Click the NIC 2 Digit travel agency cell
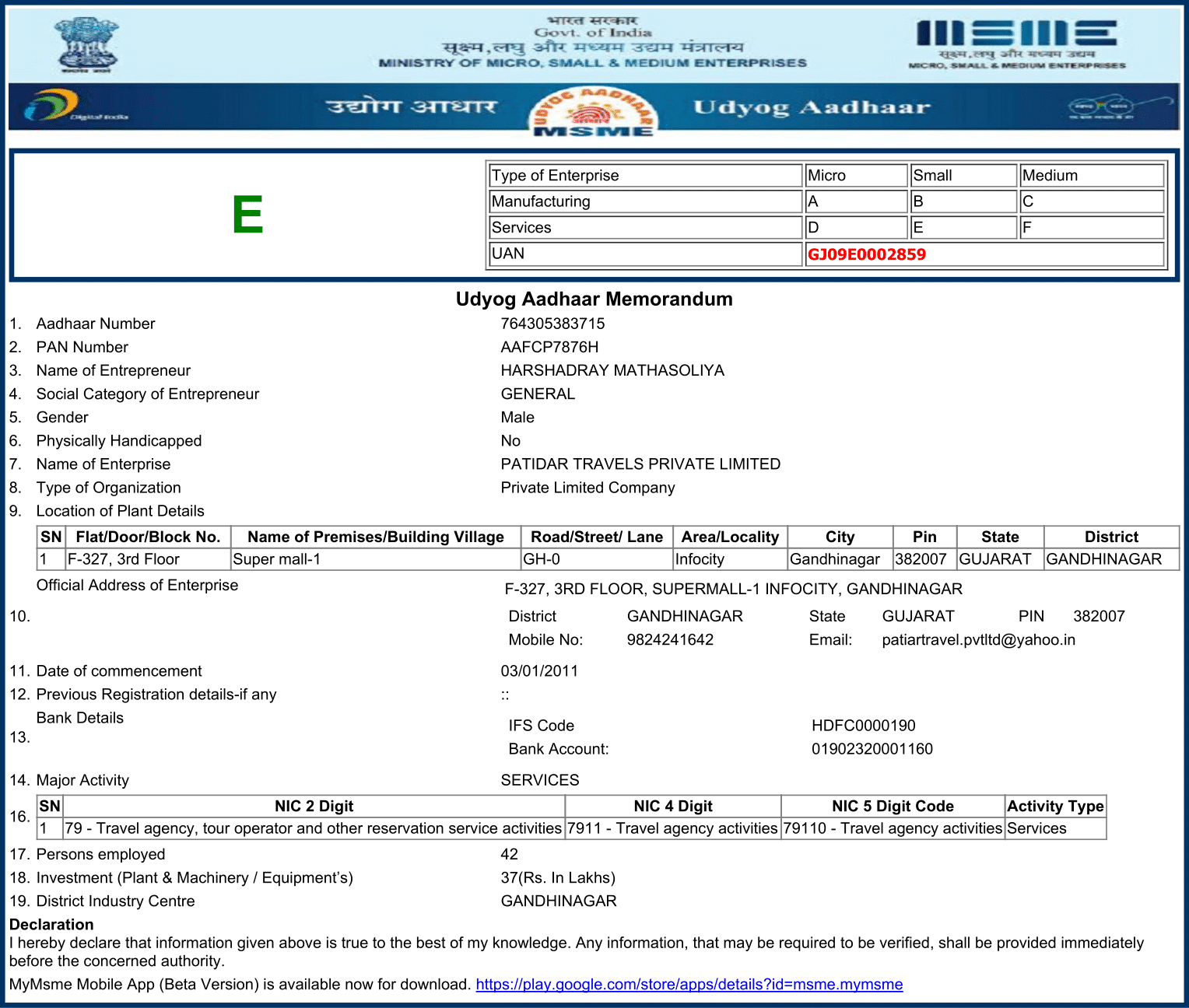This screenshot has height=1008, width=1189. click(314, 828)
